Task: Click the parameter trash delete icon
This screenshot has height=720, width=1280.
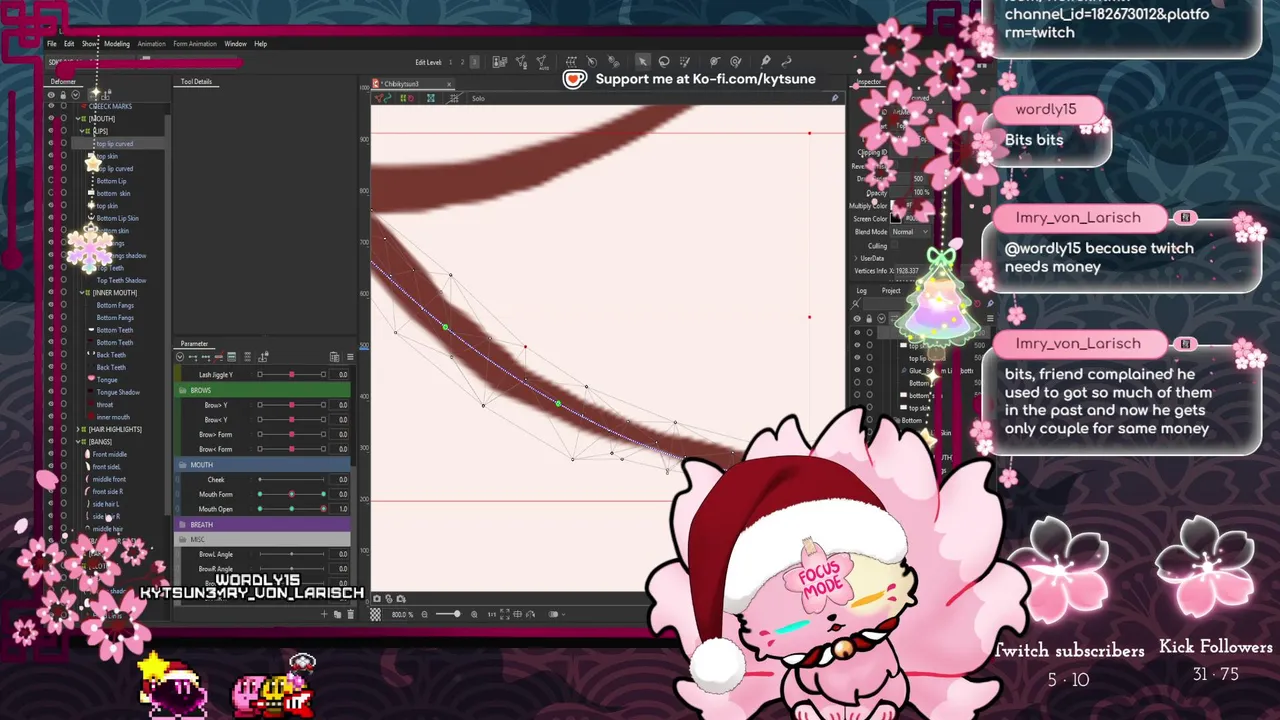Action: (350, 614)
